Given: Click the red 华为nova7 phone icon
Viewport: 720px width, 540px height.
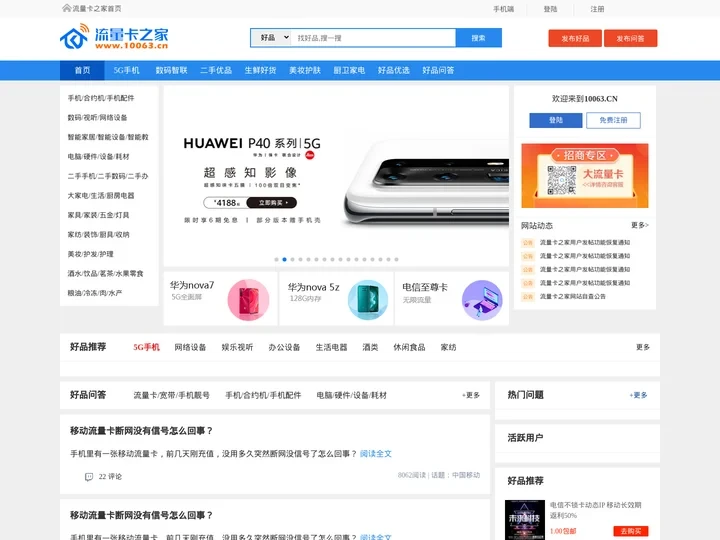Looking at the screenshot, I should (x=248, y=299).
